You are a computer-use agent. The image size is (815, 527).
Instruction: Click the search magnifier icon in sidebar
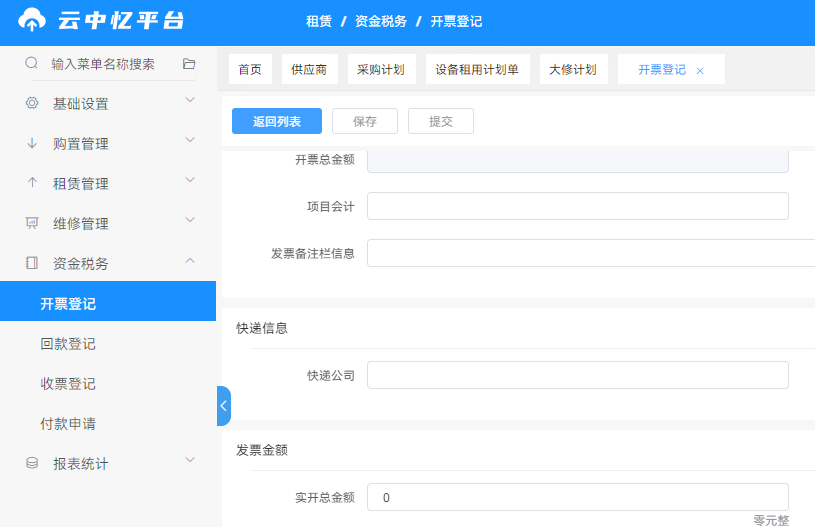[31, 63]
